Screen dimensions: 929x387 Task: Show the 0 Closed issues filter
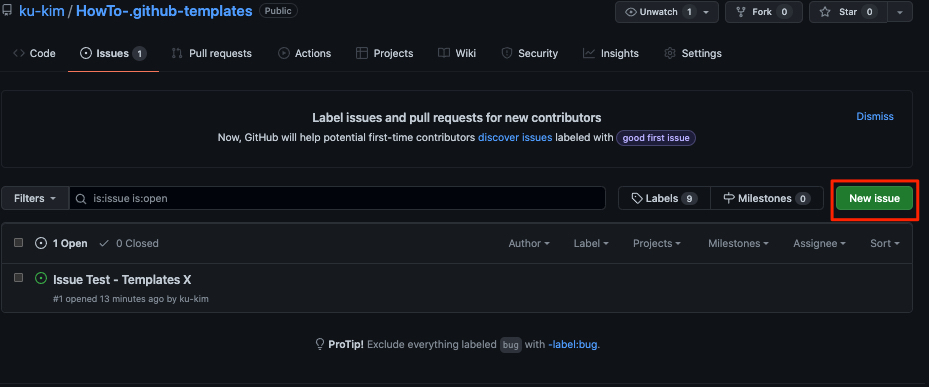point(129,243)
